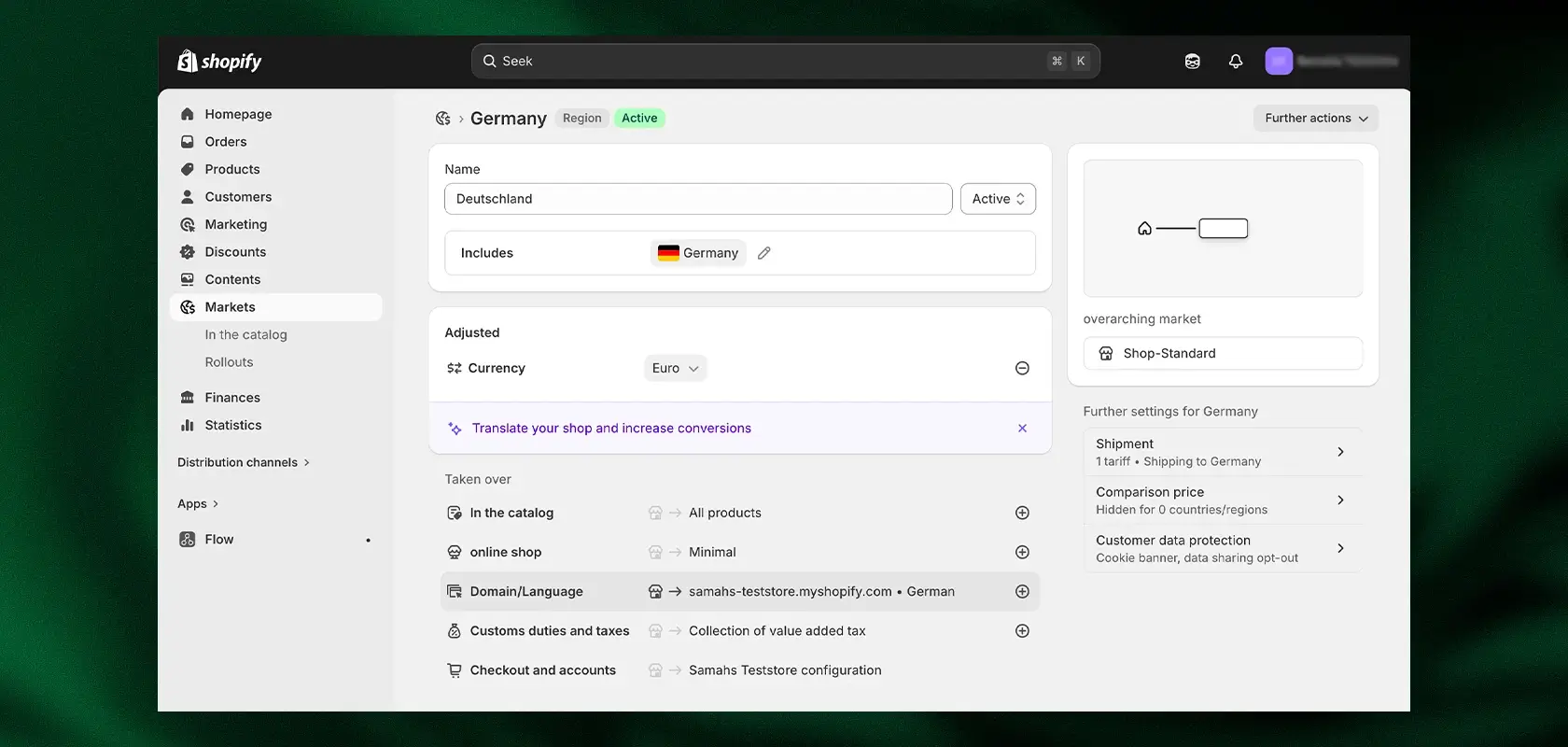Viewport: 1568px width, 747px height.
Task: Open the Sidekick assistant icon
Action: (1192, 61)
